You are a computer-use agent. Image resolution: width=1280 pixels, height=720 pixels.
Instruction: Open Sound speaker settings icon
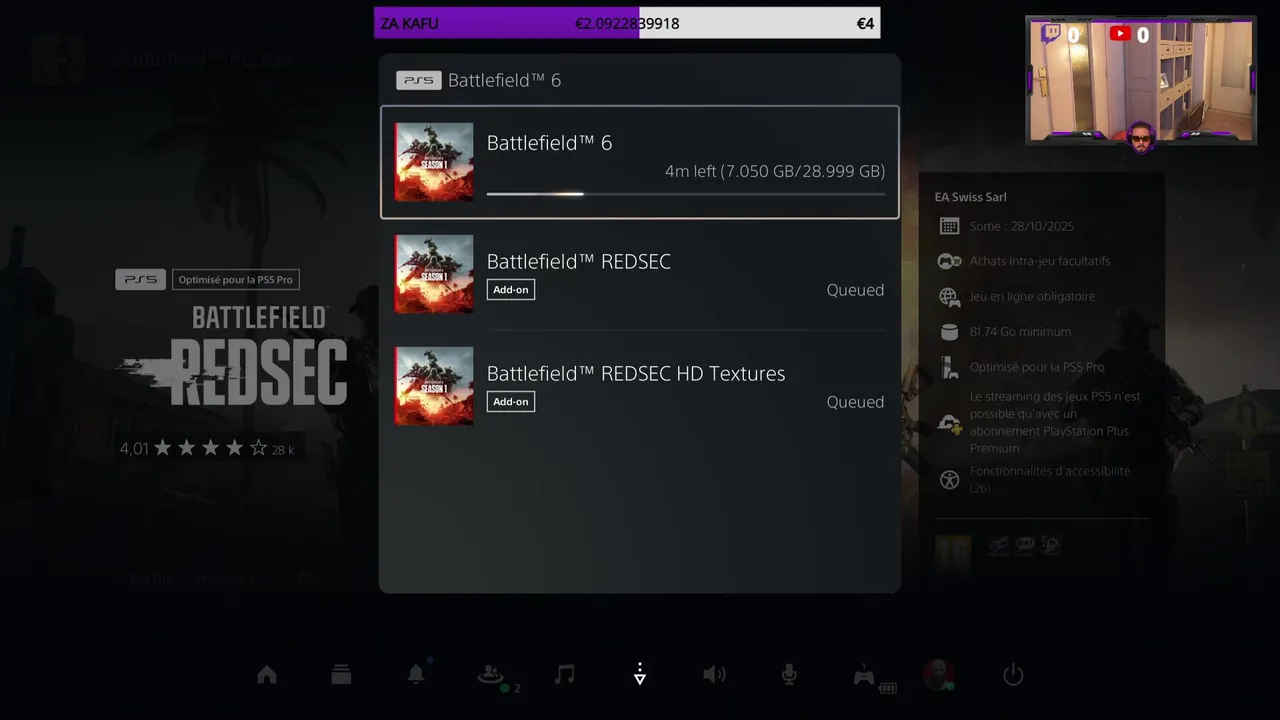[x=714, y=675]
